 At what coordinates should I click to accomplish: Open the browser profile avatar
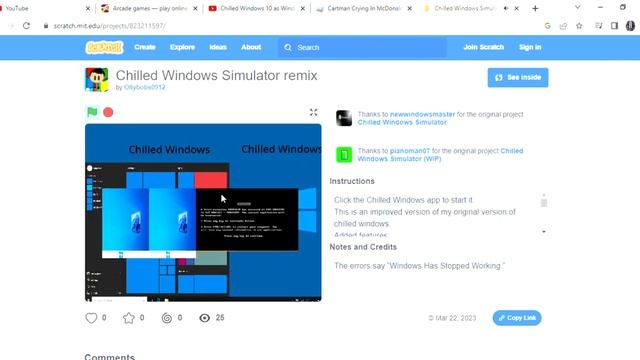630,26
